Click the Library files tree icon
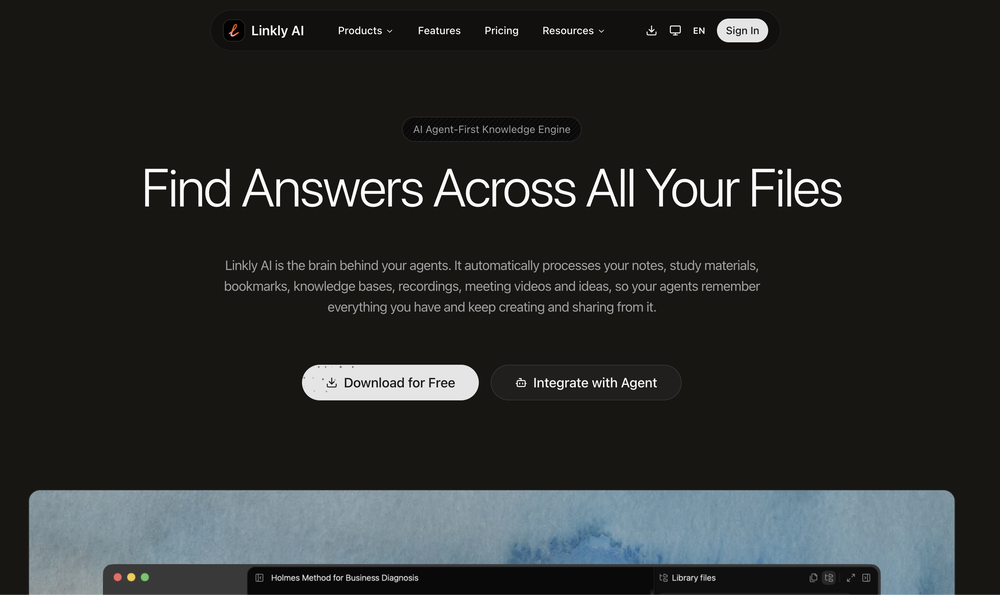Viewport: 1000px width, 595px height. pyautogui.click(x=663, y=578)
